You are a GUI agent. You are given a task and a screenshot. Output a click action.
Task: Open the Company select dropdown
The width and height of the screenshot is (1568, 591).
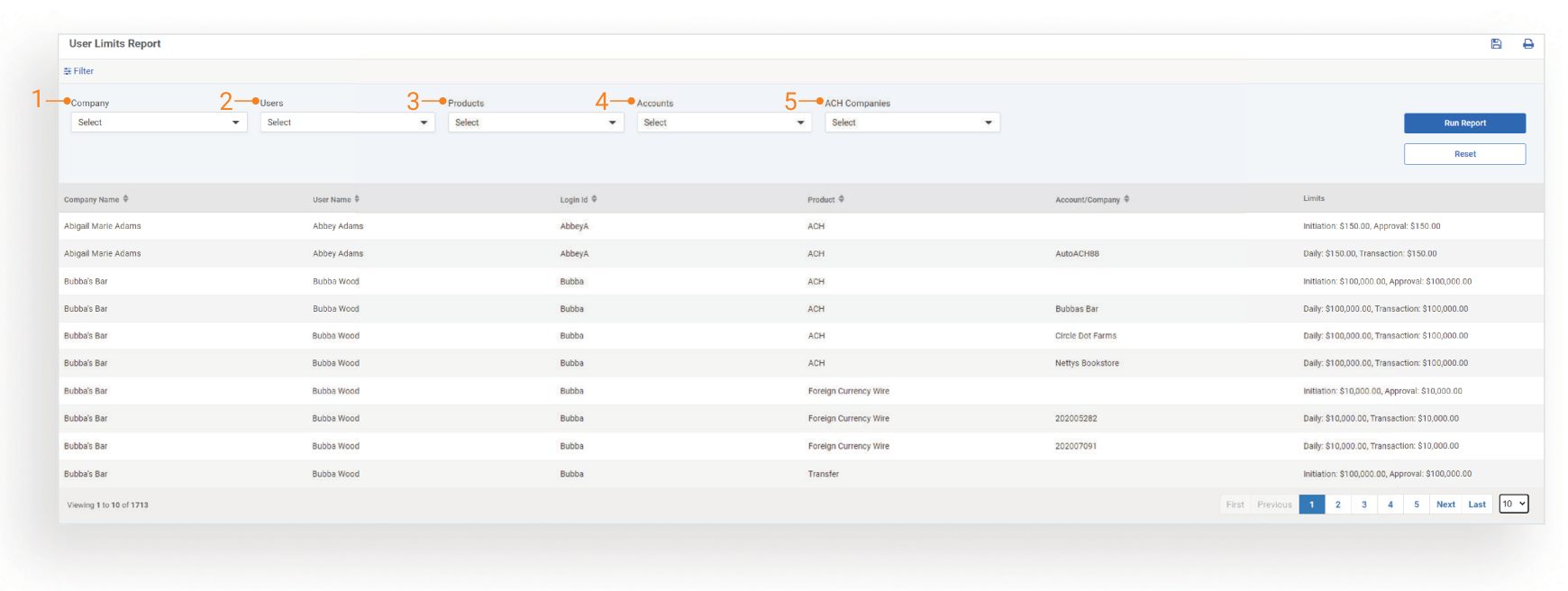[159, 123]
